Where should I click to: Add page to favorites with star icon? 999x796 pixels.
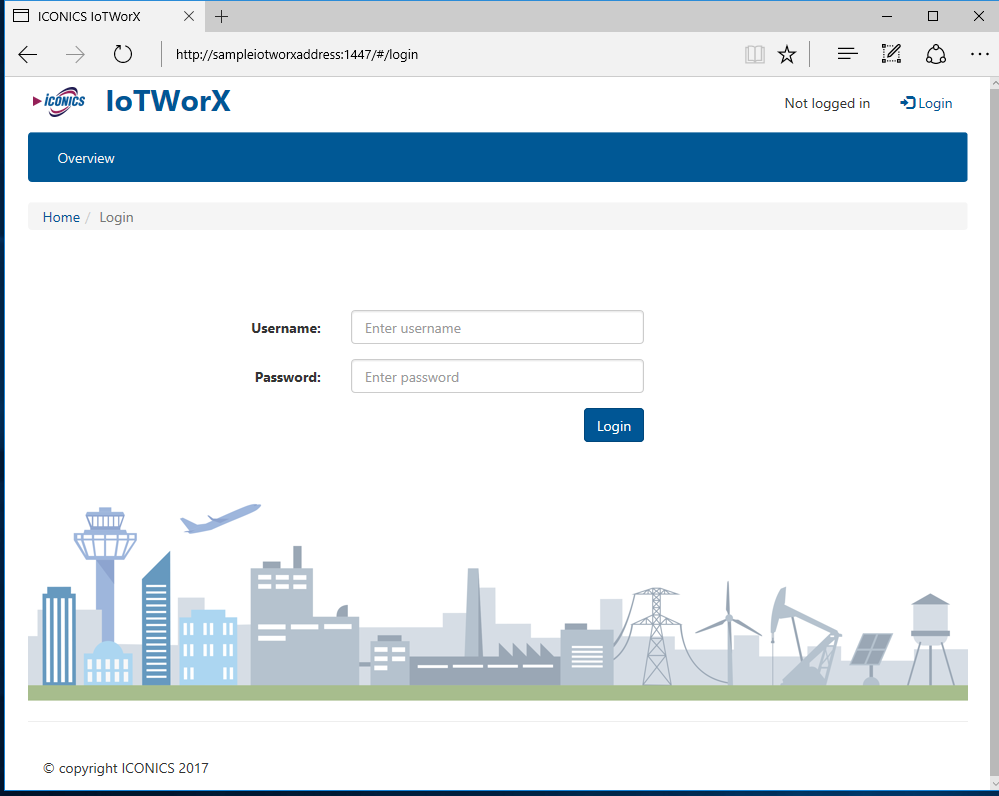pyautogui.click(x=787, y=54)
